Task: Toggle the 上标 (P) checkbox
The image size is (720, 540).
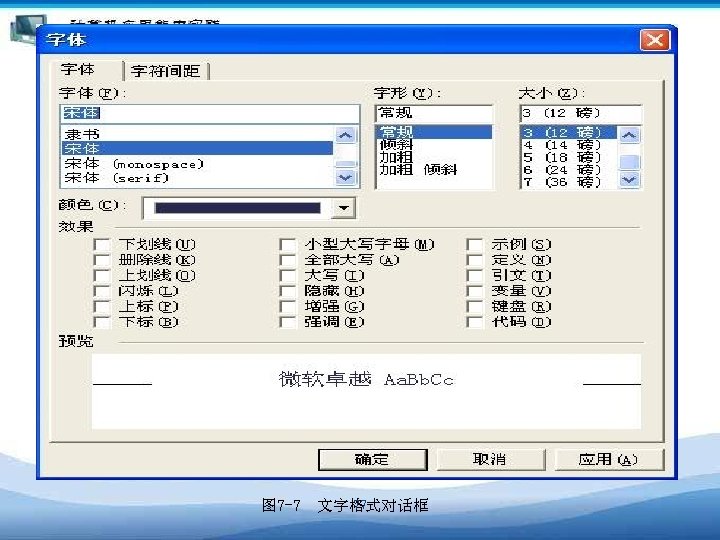Action: point(102,307)
